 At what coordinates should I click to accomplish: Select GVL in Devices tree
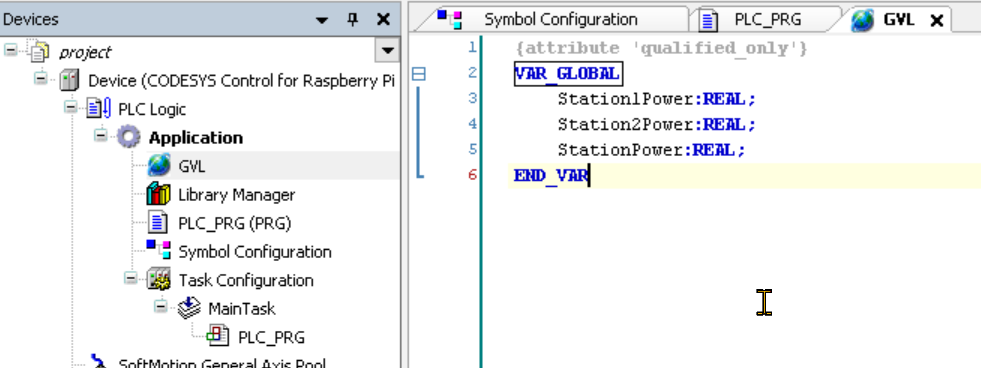coord(191,166)
